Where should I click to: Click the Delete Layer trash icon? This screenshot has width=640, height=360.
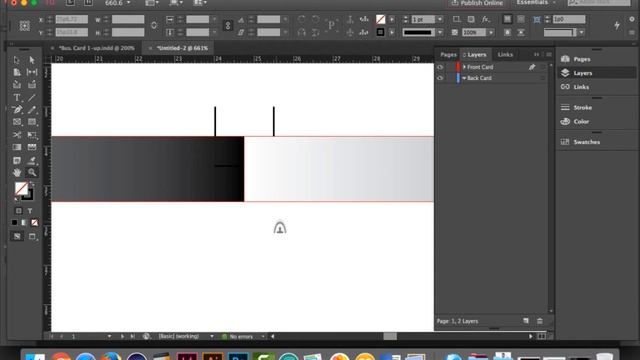(x=540, y=321)
